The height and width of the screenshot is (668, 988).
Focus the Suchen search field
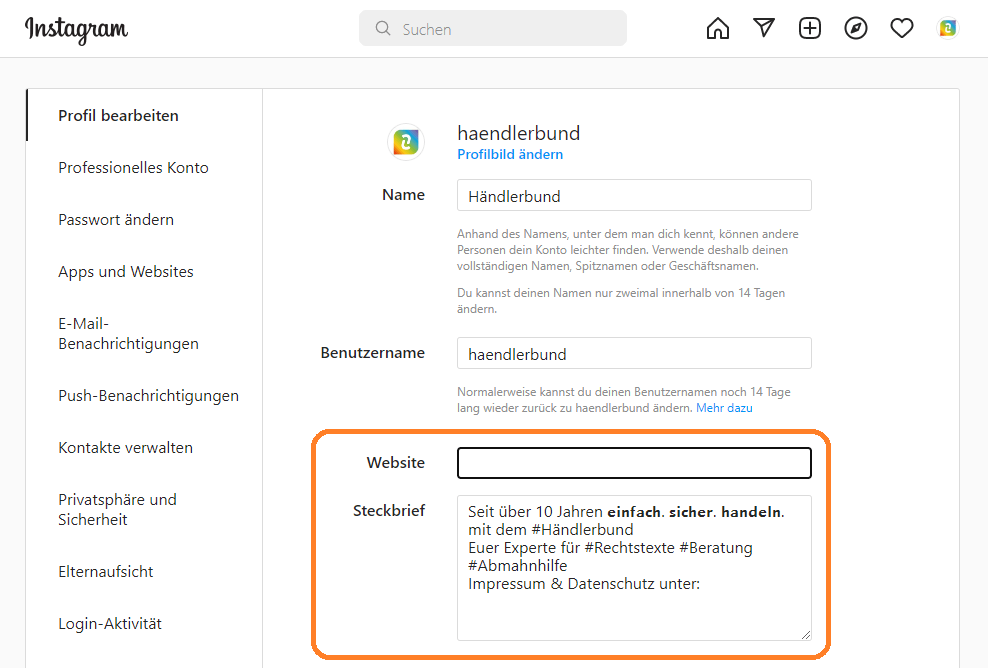[493, 28]
